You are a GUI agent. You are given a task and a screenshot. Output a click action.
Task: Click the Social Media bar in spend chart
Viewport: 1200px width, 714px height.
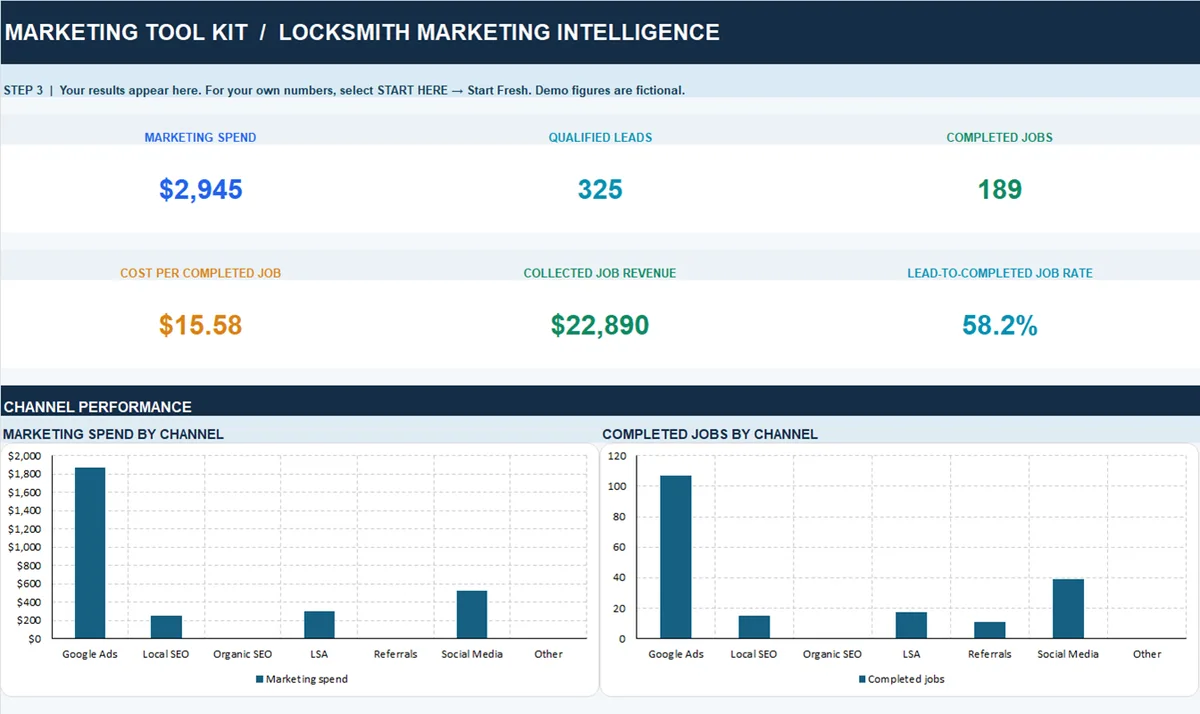pyautogui.click(x=472, y=615)
